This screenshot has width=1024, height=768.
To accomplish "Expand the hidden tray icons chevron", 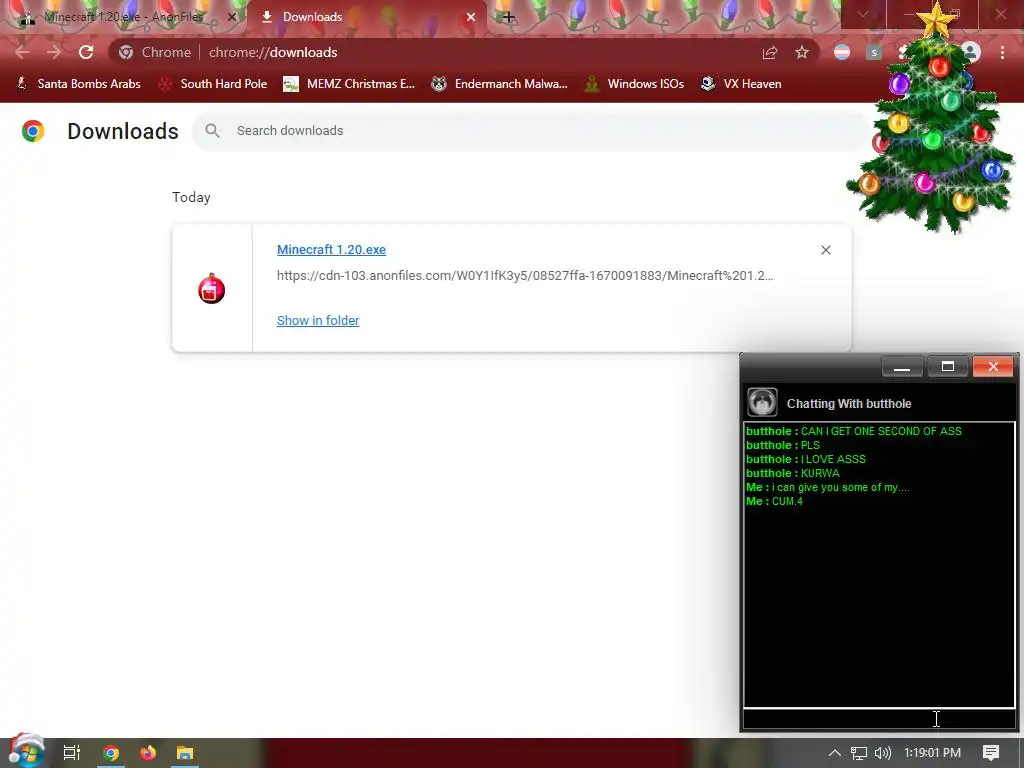I will pyautogui.click(x=834, y=753).
